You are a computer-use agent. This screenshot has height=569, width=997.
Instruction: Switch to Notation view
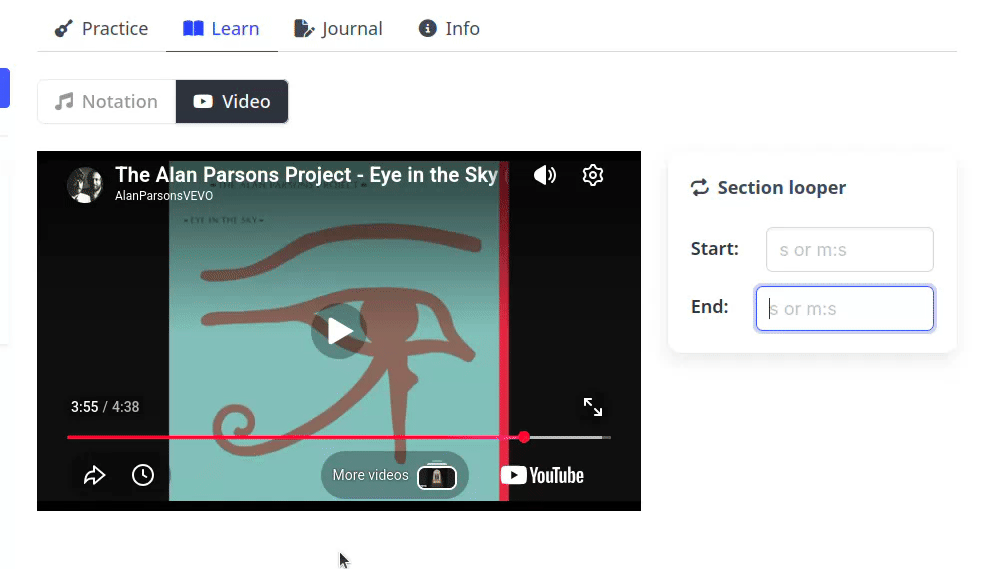(x=107, y=102)
